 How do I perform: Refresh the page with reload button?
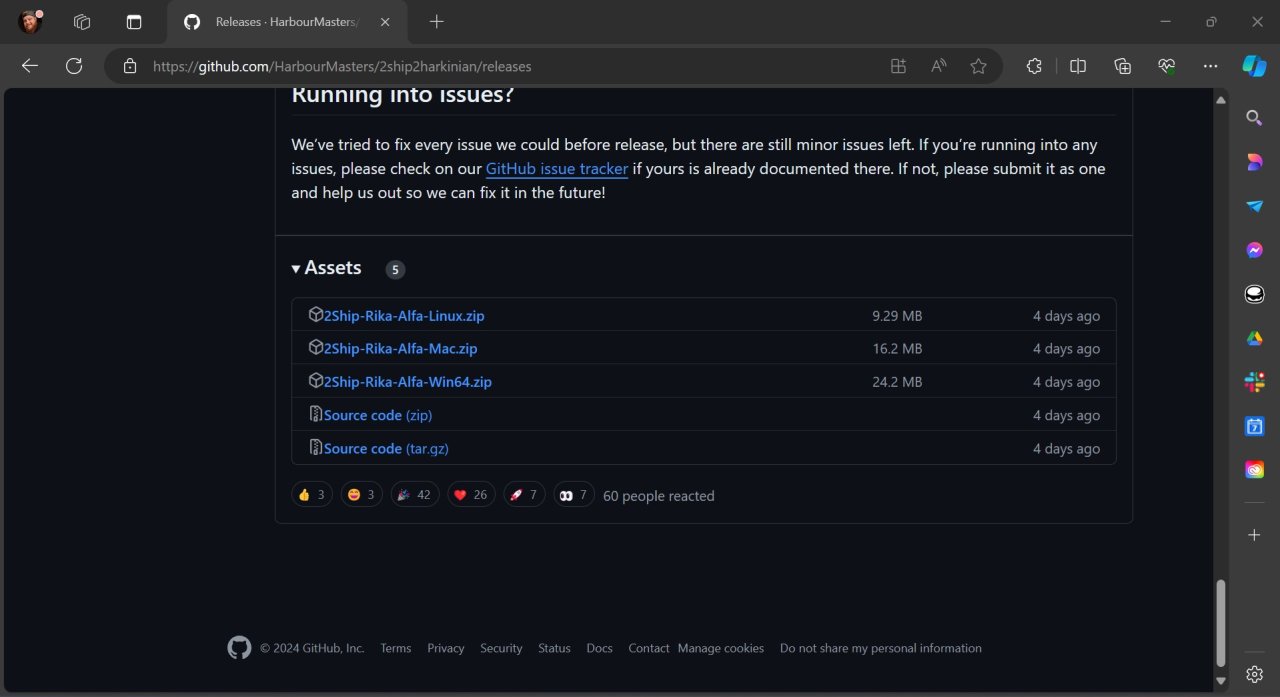click(x=74, y=66)
